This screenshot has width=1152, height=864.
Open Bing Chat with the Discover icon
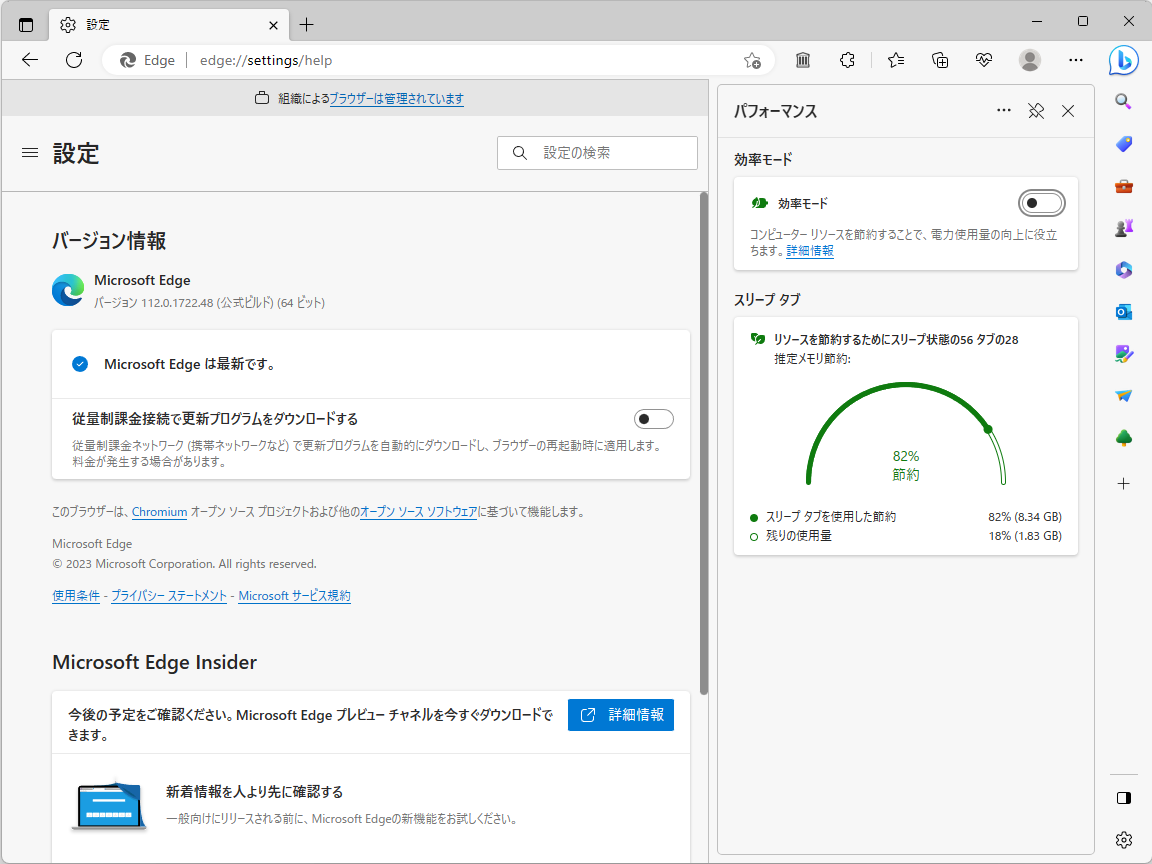[x=1123, y=60]
